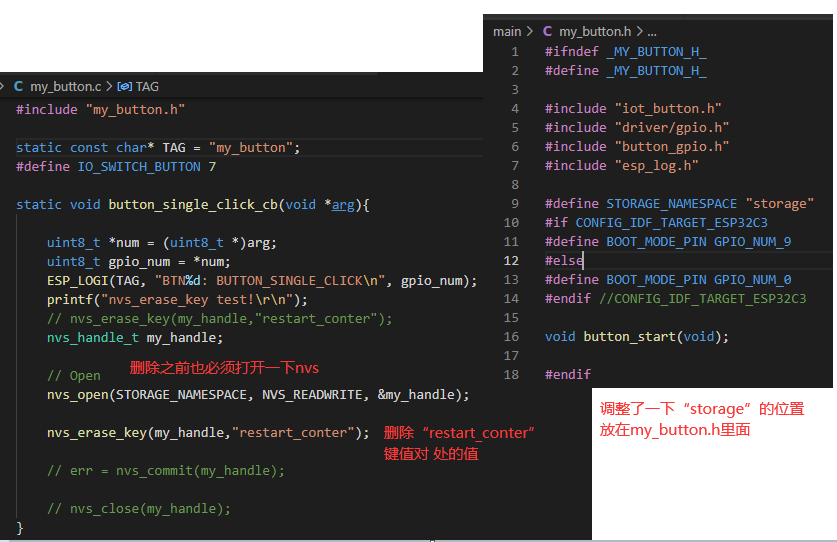The width and height of the screenshot is (837, 542).
Task: Click the final #endif on line 18
Action: pos(567,374)
